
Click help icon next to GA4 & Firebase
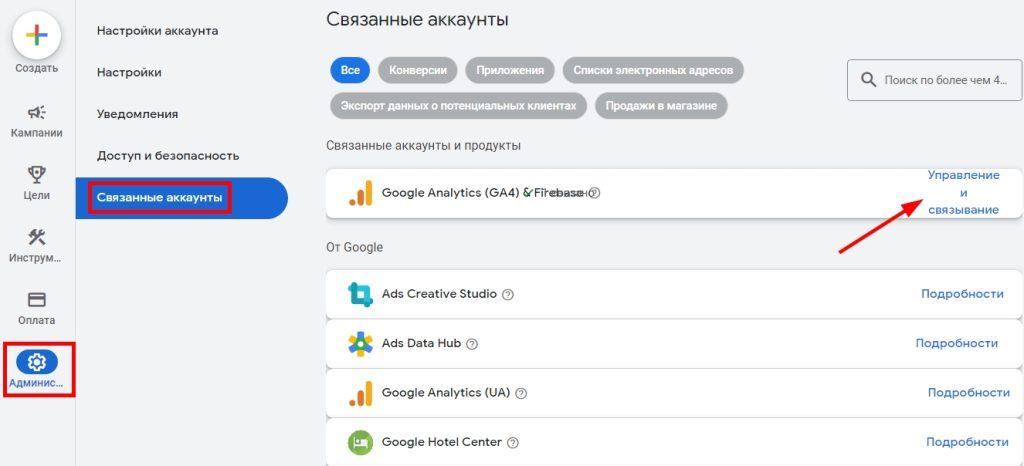[x=594, y=193]
